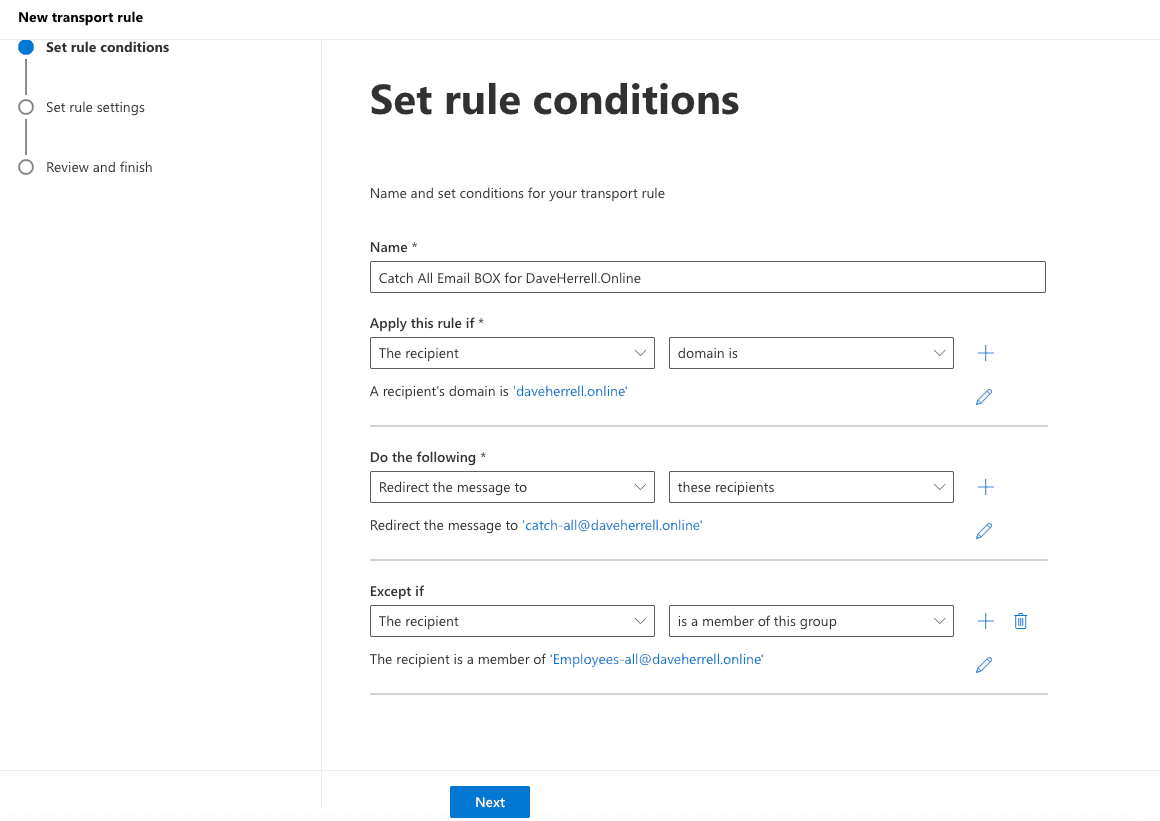Open the "Redirect the message to" dropdown

click(512, 487)
